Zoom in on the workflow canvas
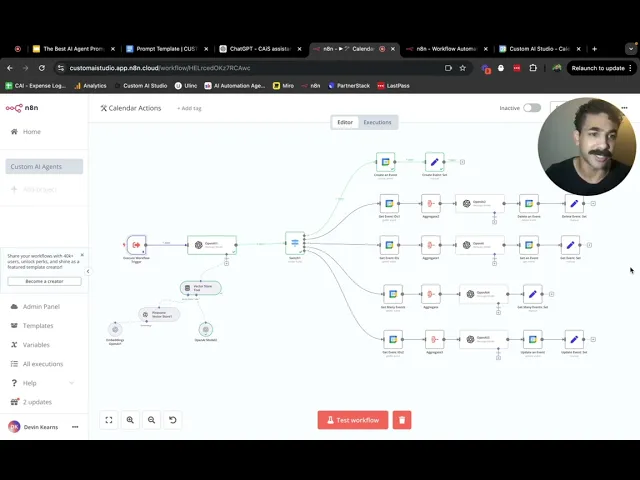The image size is (640, 480). [130, 420]
